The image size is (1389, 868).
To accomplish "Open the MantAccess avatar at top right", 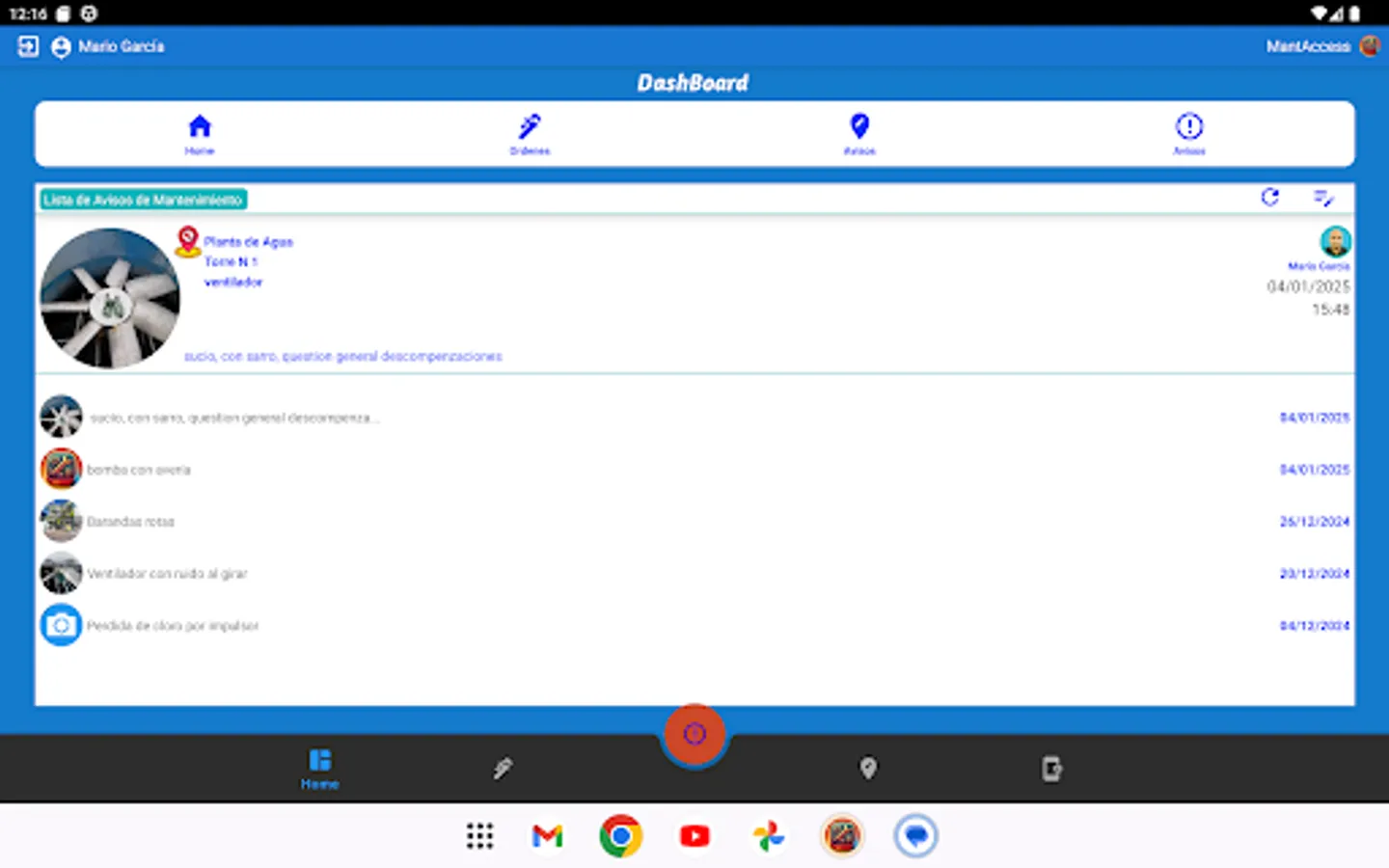I will click(x=1369, y=45).
